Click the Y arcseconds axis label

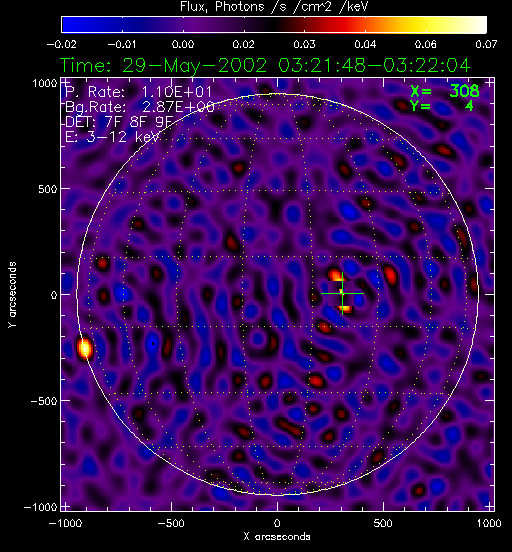12,295
